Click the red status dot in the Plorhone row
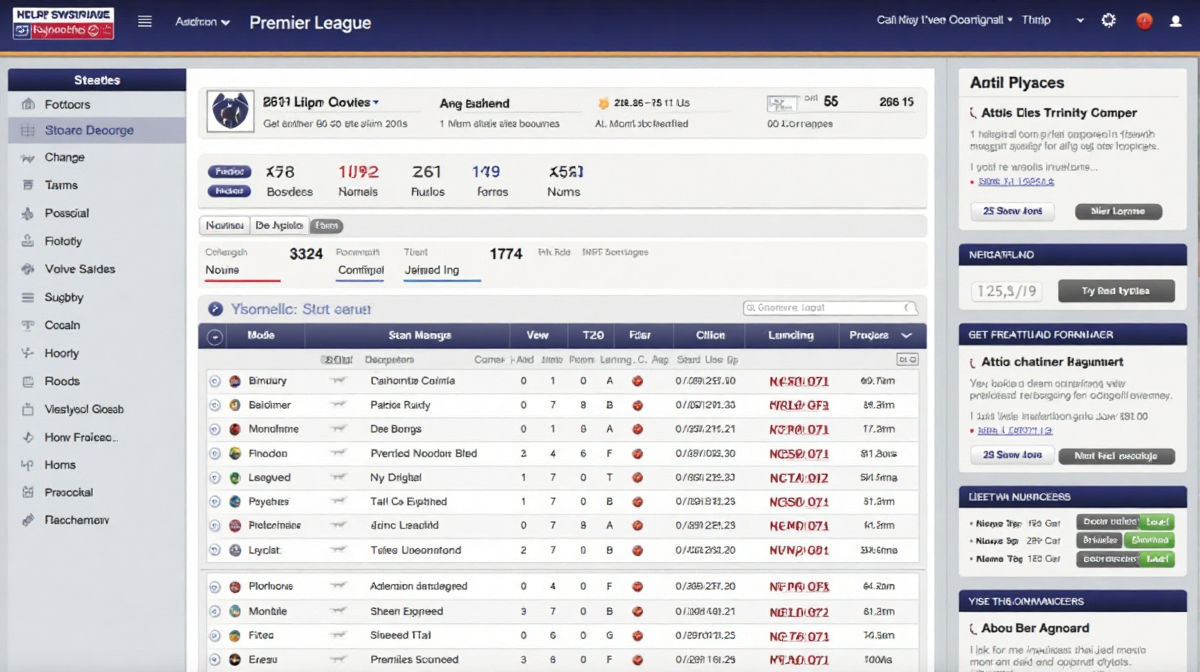The height and width of the screenshot is (672, 1200). 637,587
